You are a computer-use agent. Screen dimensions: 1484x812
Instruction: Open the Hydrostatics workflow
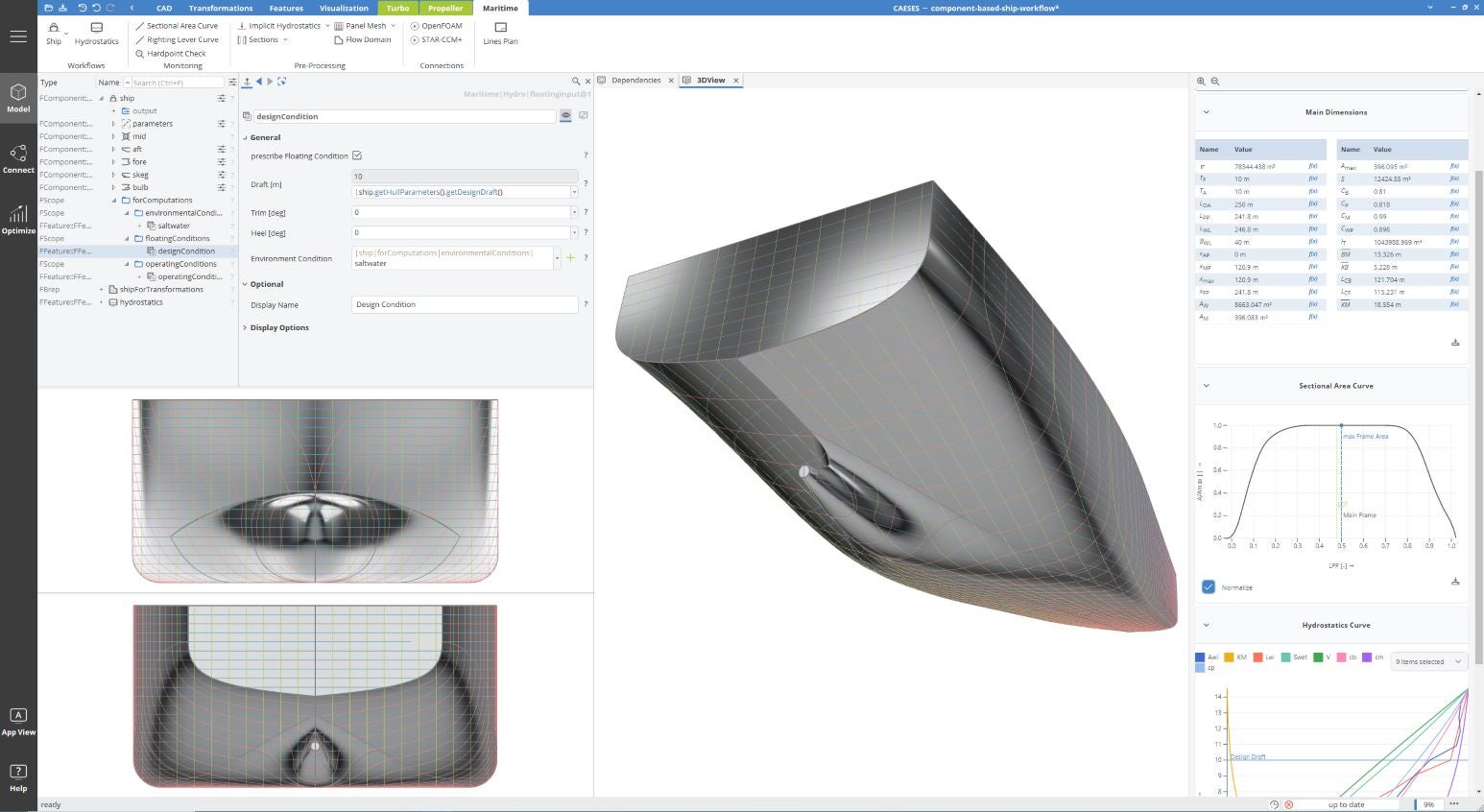pyautogui.click(x=96, y=33)
